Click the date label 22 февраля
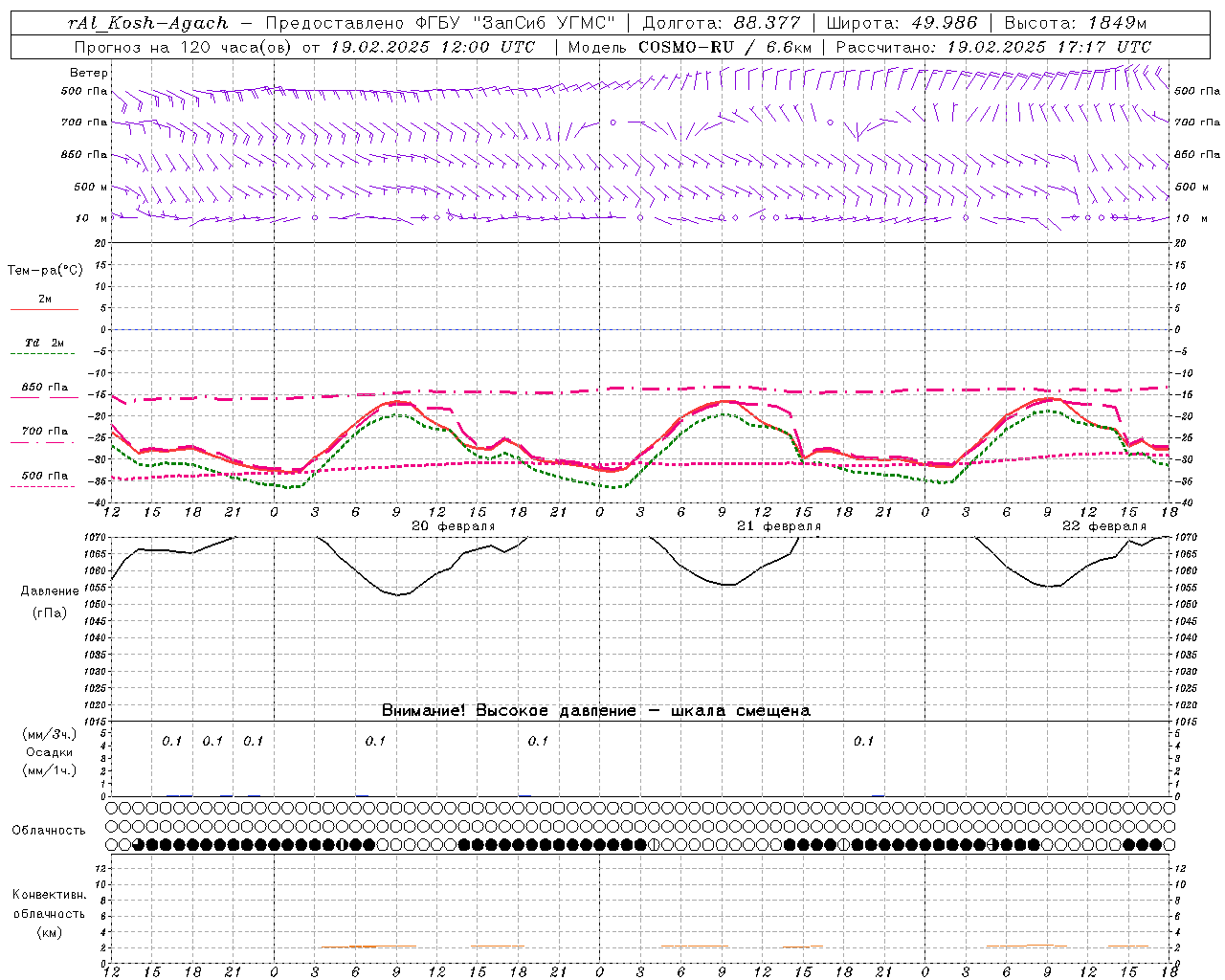1225x980 pixels. click(1104, 526)
